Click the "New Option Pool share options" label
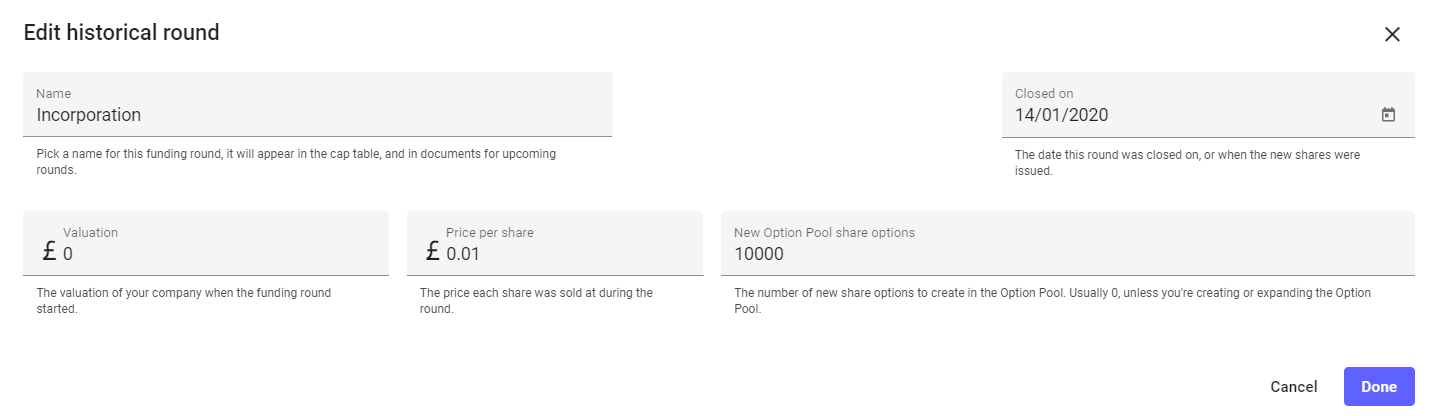Viewport: 1438px width, 416px height. point(824,232)
